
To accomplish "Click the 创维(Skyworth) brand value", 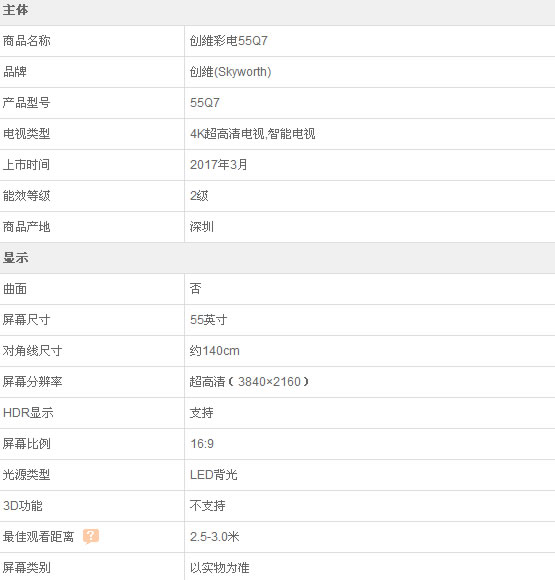I will tap(230, 72).
